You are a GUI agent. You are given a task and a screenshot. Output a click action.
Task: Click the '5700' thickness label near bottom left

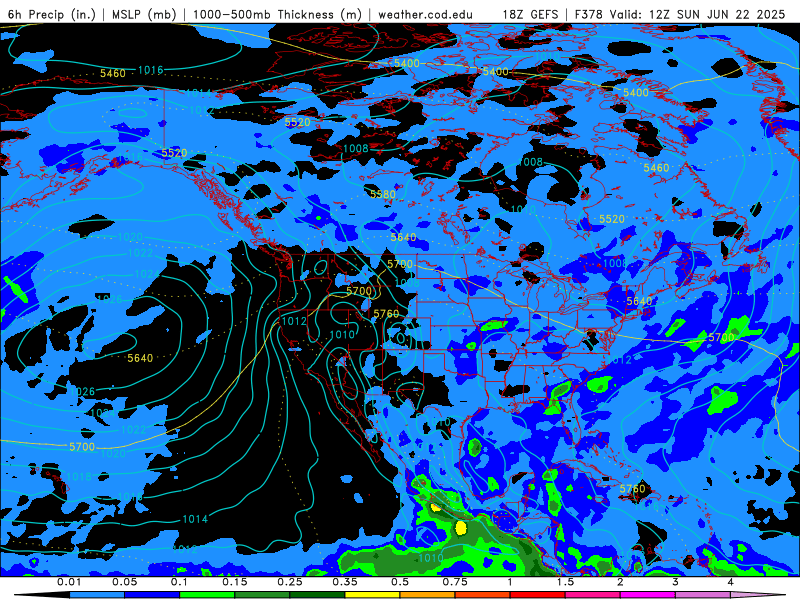click(x=82, y=447)
